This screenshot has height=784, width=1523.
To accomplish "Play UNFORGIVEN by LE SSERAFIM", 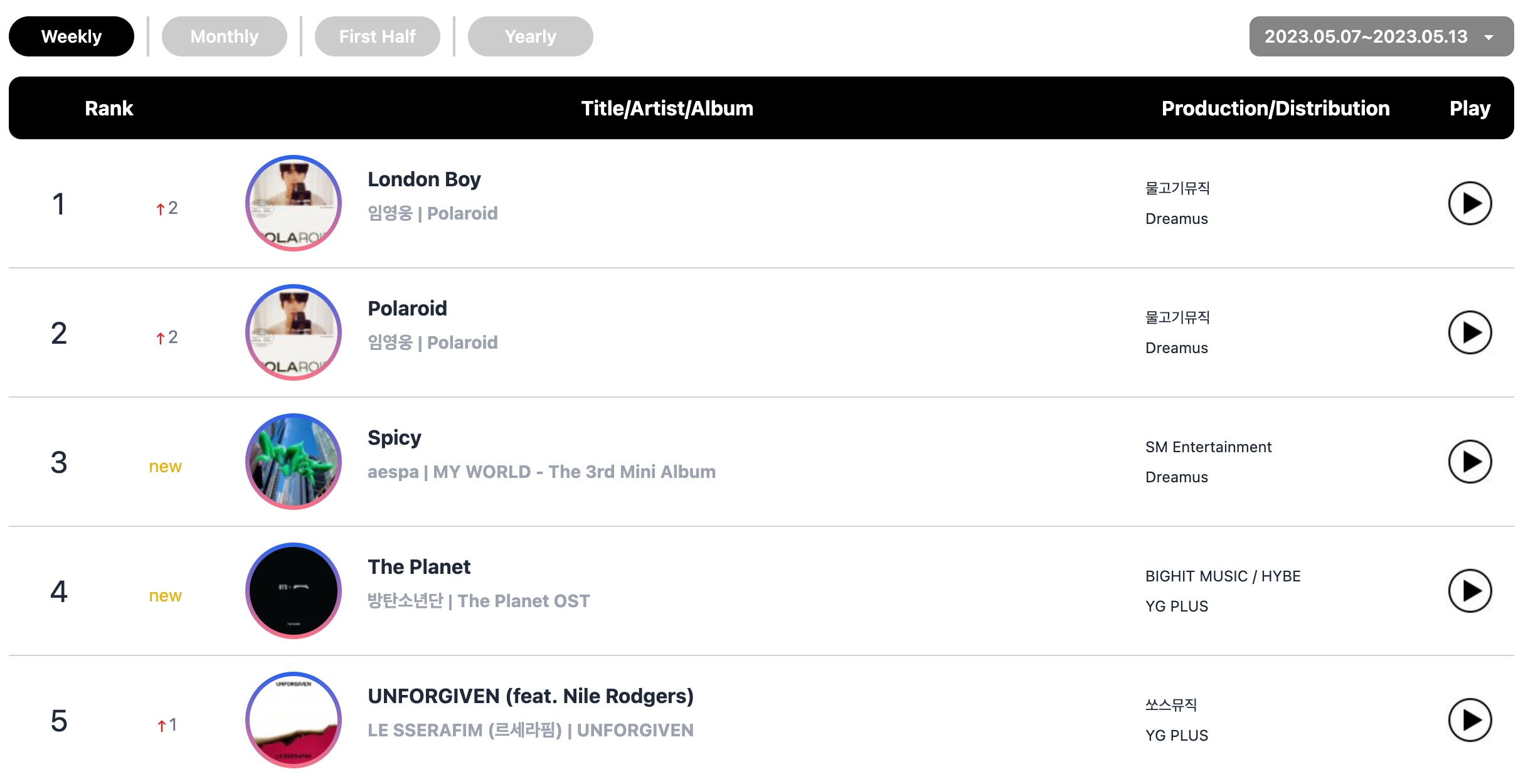I will 1470,720.
